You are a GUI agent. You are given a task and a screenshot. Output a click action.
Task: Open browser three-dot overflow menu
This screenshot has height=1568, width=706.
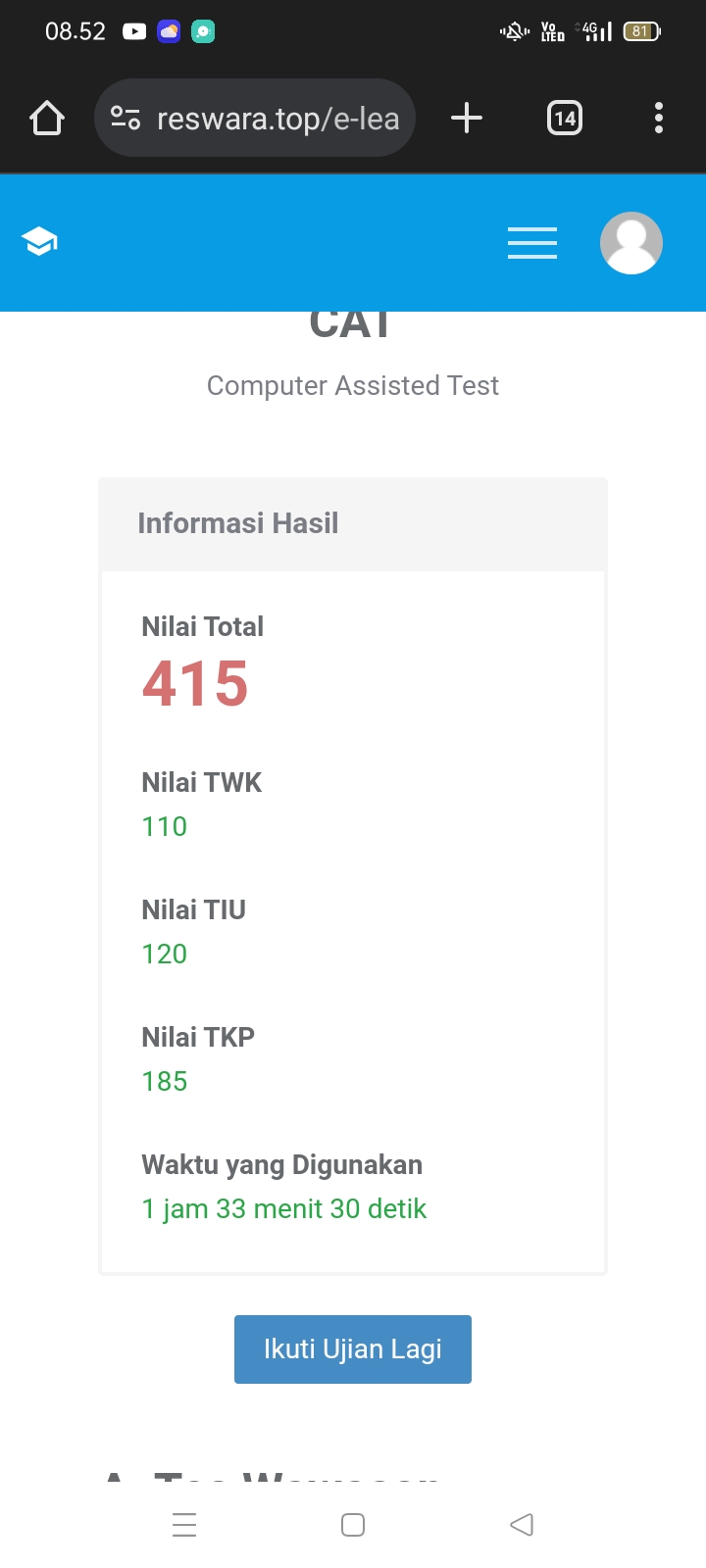[659, 119]
